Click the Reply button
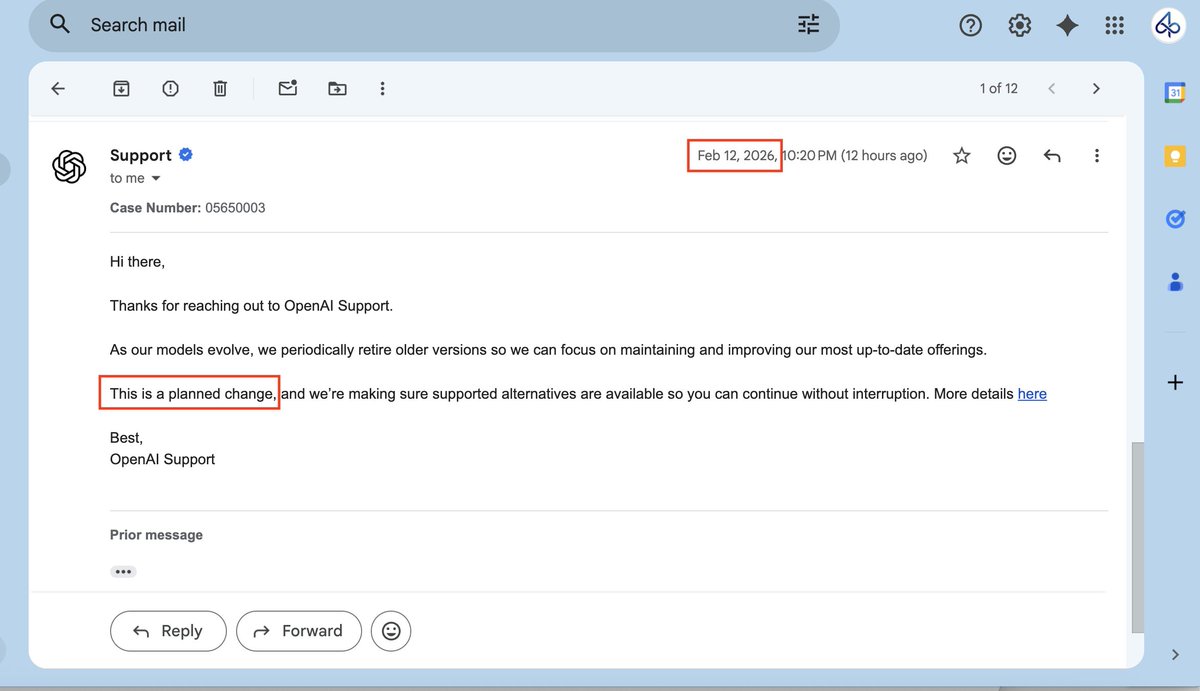This screenshot has height=691, width=1200. click(168, 631)
